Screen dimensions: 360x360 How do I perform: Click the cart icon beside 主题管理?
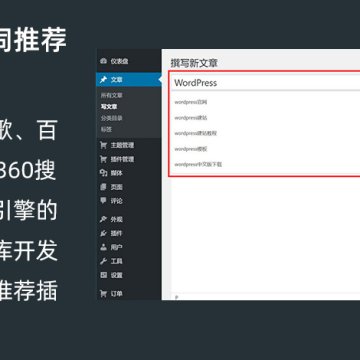[x=104, y=145]
